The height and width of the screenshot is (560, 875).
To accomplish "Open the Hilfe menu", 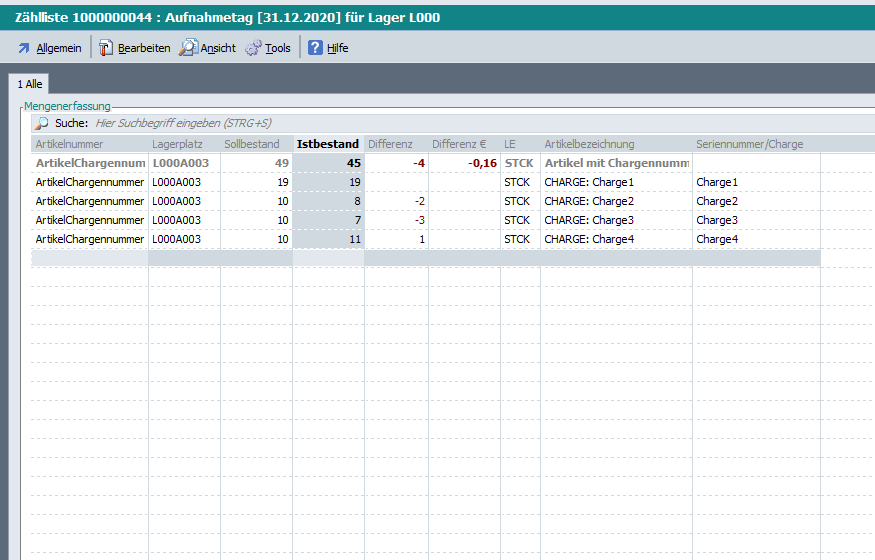I will click(x=337, y=48).
